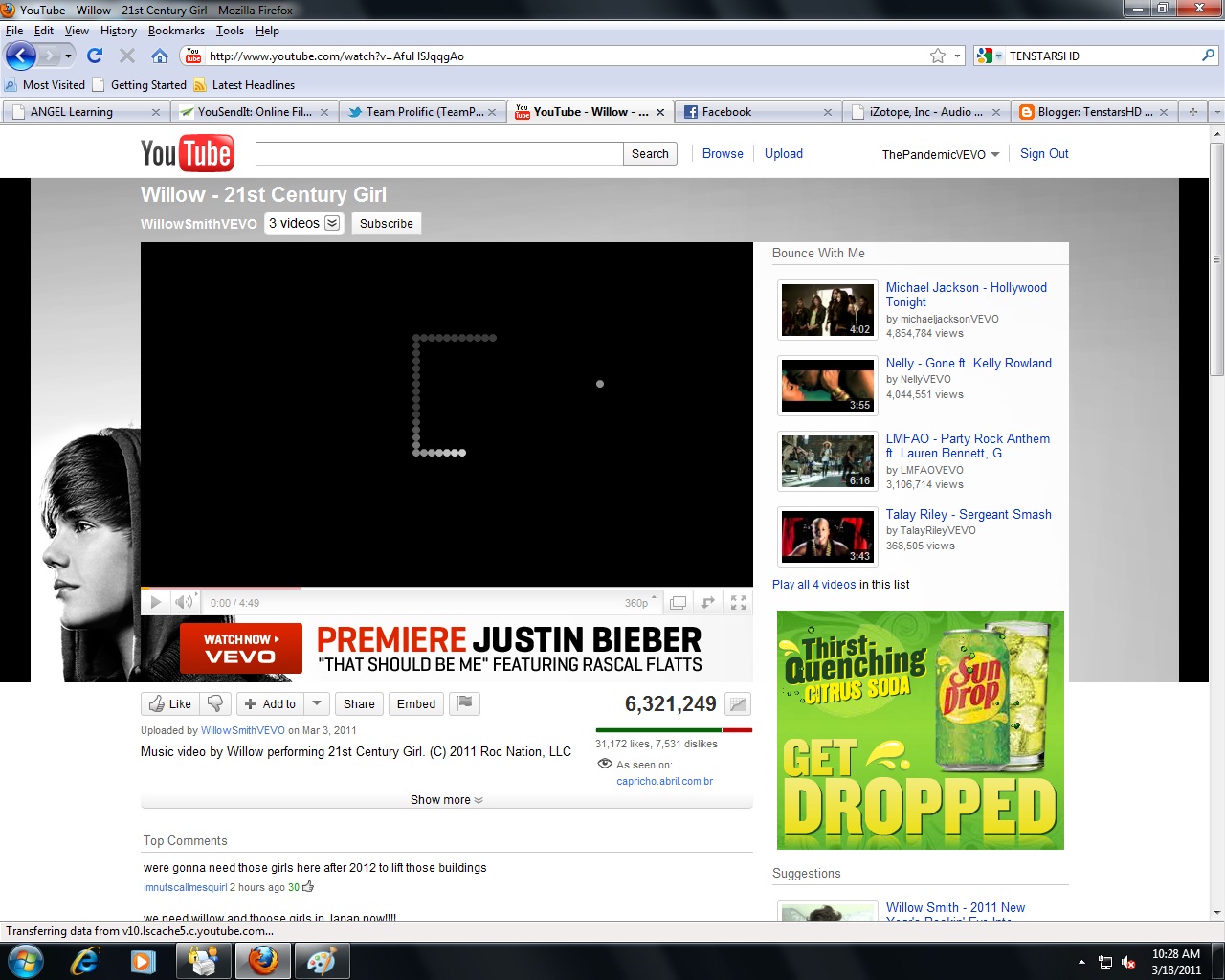This screenshot has height=980, width=1225.
Task: Click the stop loading X icon
Action: [127, 56]
